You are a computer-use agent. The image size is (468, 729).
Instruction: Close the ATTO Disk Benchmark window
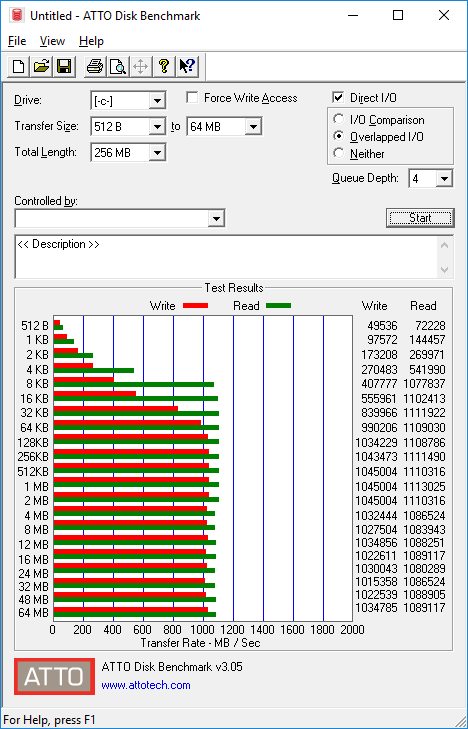pyautogui.click(x=444, y=15)
